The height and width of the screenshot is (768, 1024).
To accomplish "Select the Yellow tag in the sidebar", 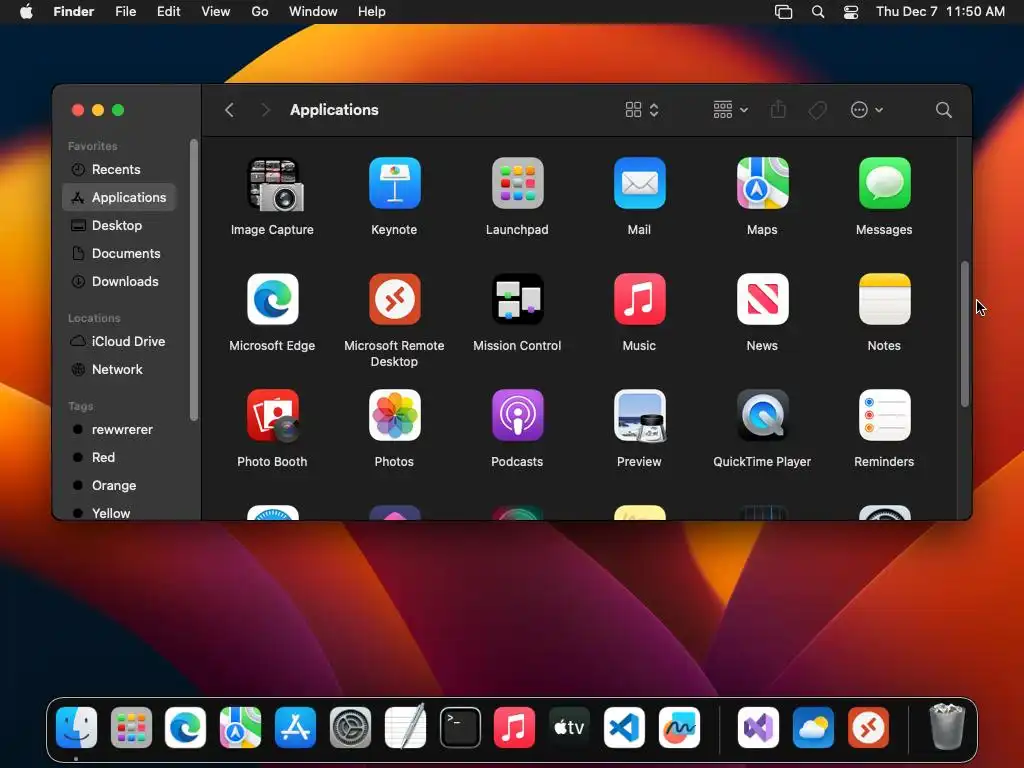I will [x=119, y=513].
